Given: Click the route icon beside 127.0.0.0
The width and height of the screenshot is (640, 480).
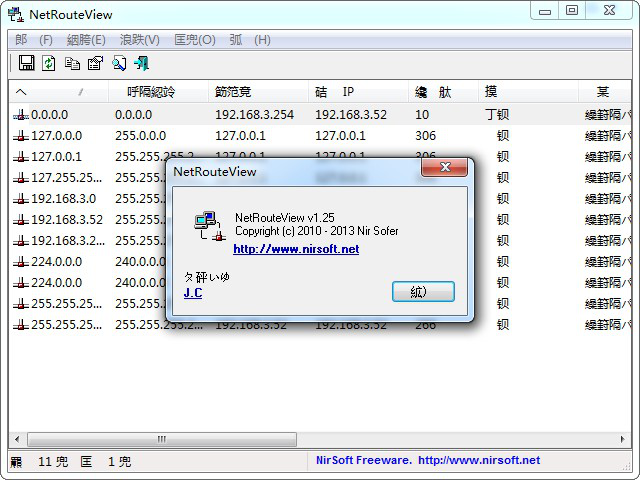Looking at the screenshot, I should click(x=21, y=136).
